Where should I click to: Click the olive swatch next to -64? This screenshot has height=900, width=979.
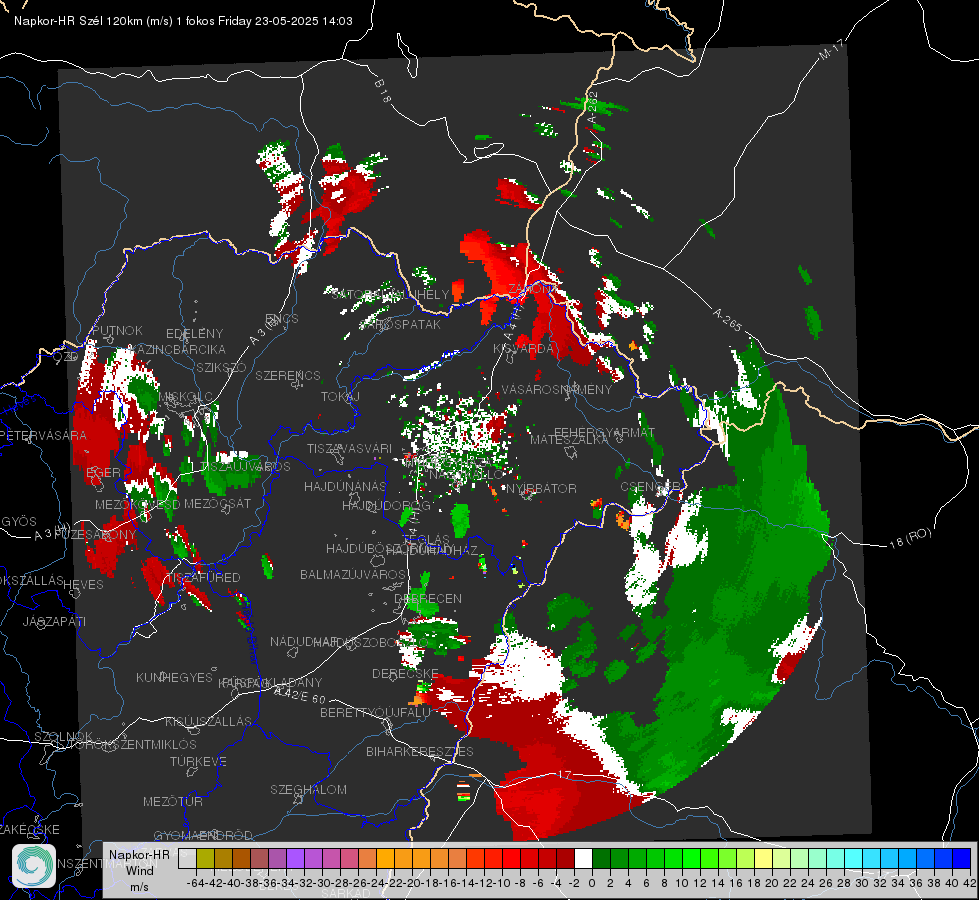[x=205, y=858]
